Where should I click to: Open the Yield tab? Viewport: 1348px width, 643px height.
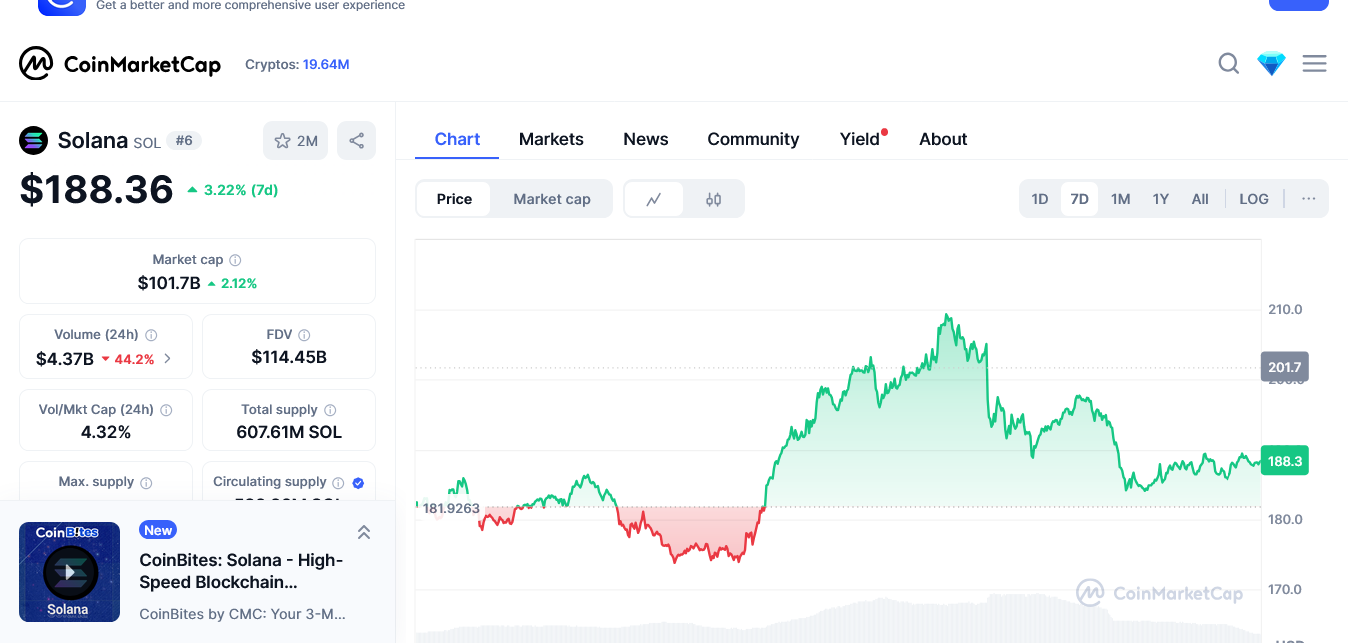point(860,139)
